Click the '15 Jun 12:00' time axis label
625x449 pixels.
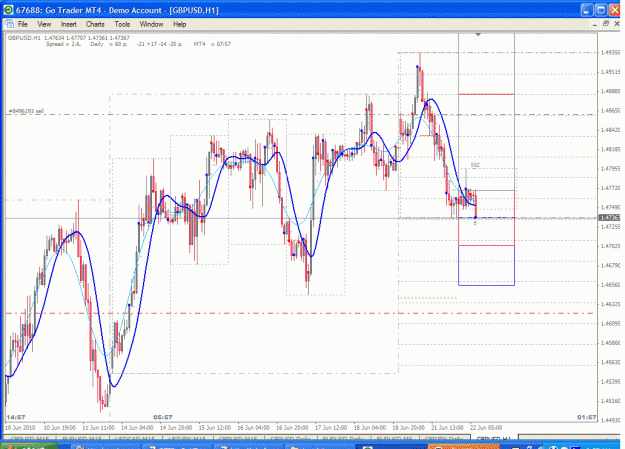tap(215, 427)
